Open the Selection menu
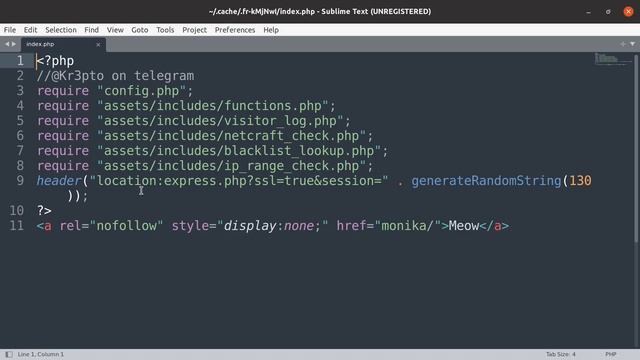640x360 pixels. [61, 30]
